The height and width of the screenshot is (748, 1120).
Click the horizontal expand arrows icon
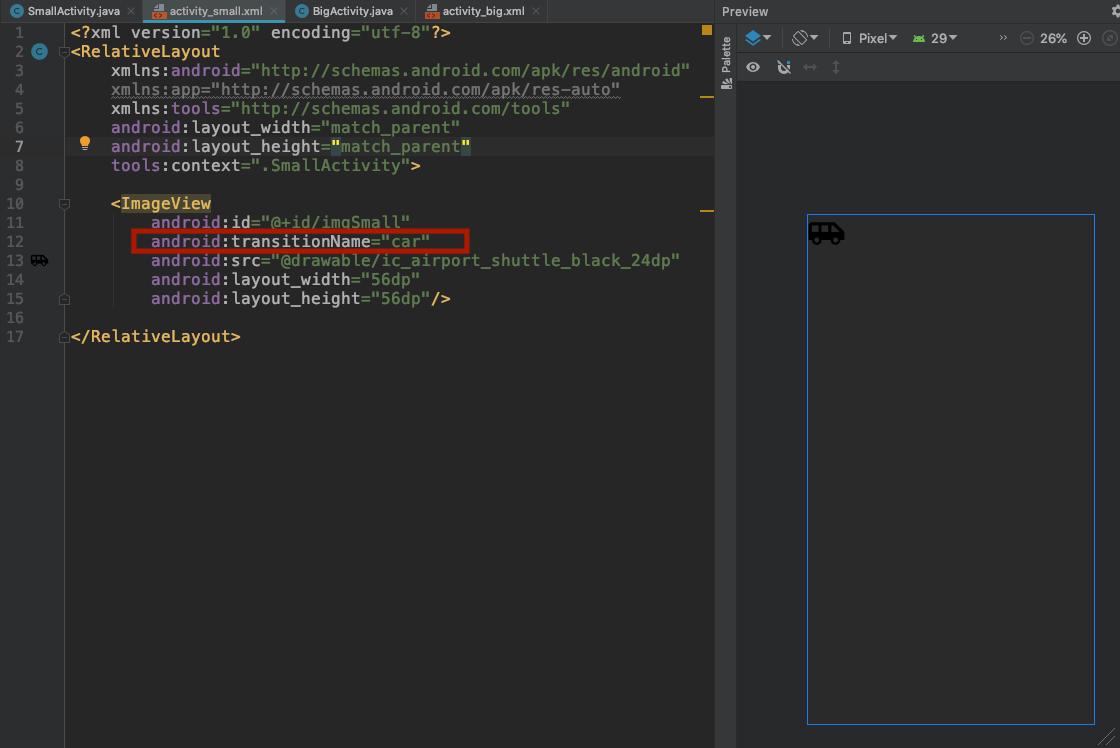coord(809,66)
